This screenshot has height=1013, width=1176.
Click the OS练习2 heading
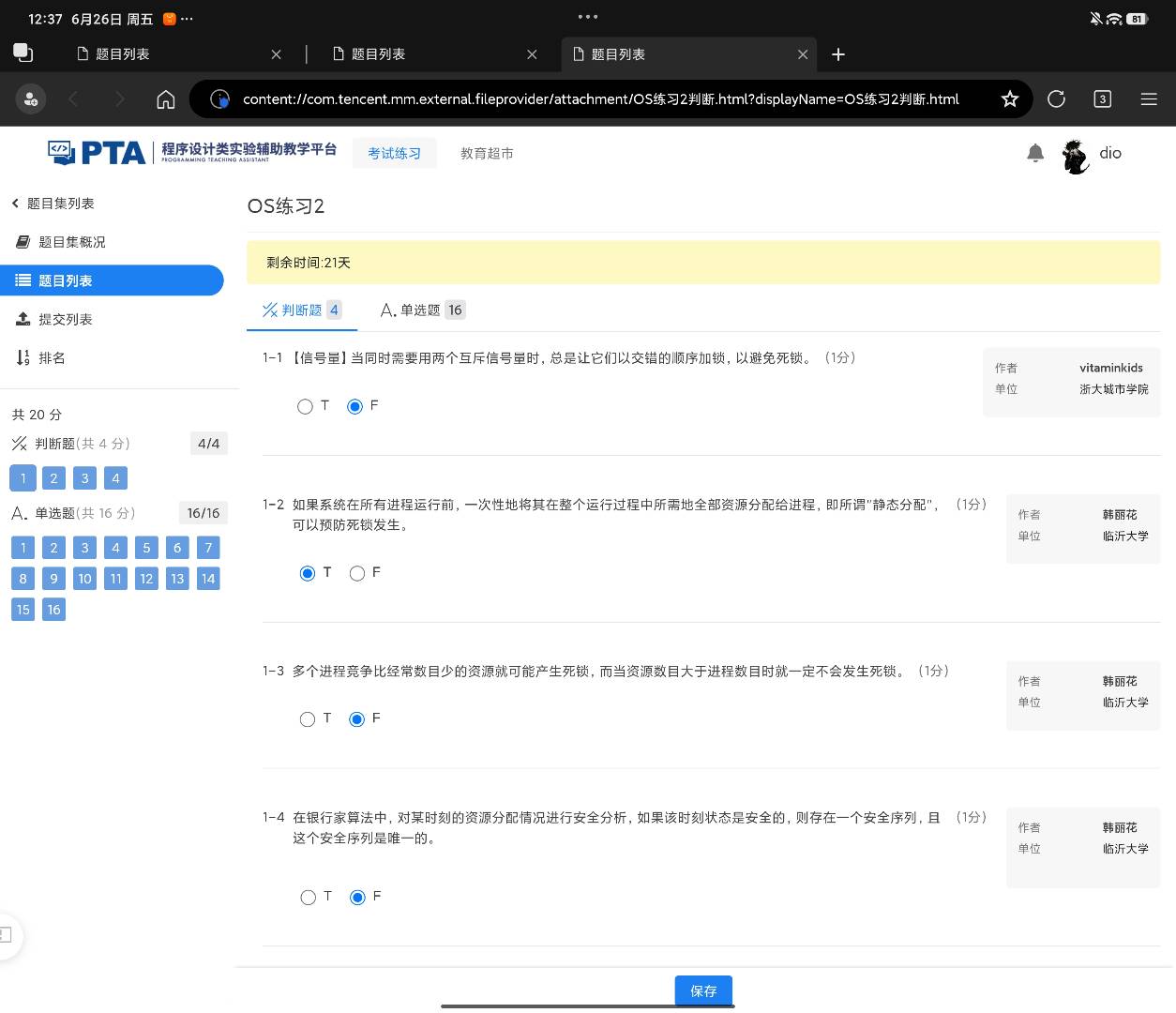point(286,206)
